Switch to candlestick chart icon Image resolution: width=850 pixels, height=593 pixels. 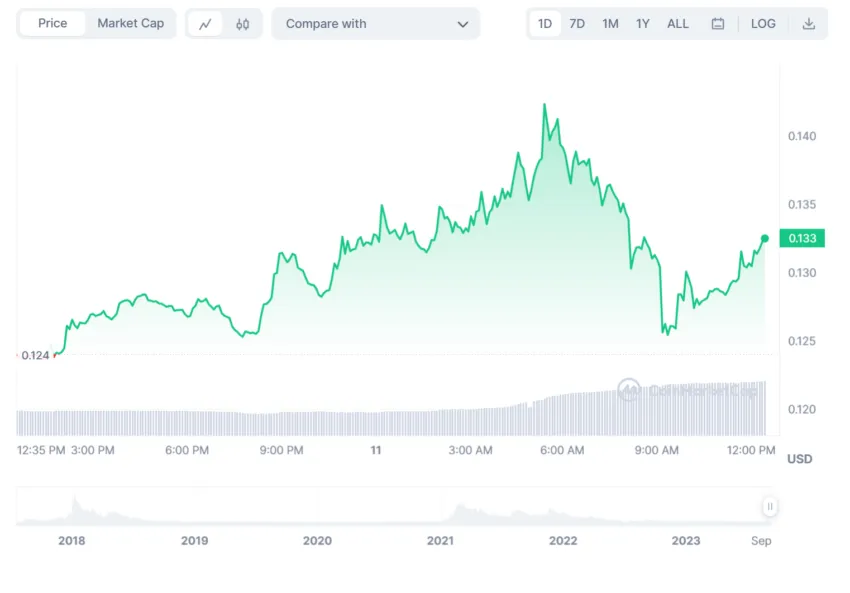pyautogui.click(x=242, y=24)
